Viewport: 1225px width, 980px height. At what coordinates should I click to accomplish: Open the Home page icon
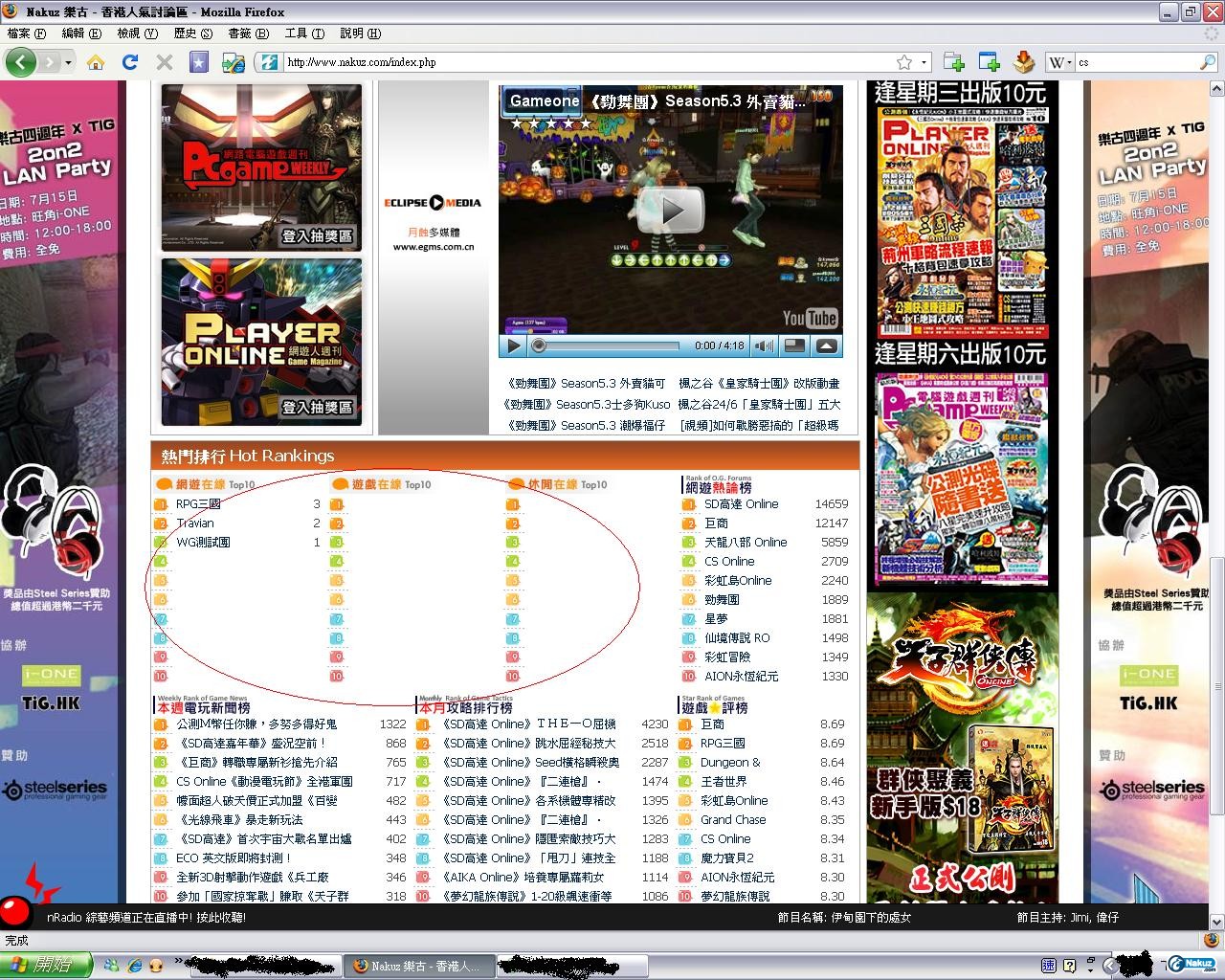point(95,62)
